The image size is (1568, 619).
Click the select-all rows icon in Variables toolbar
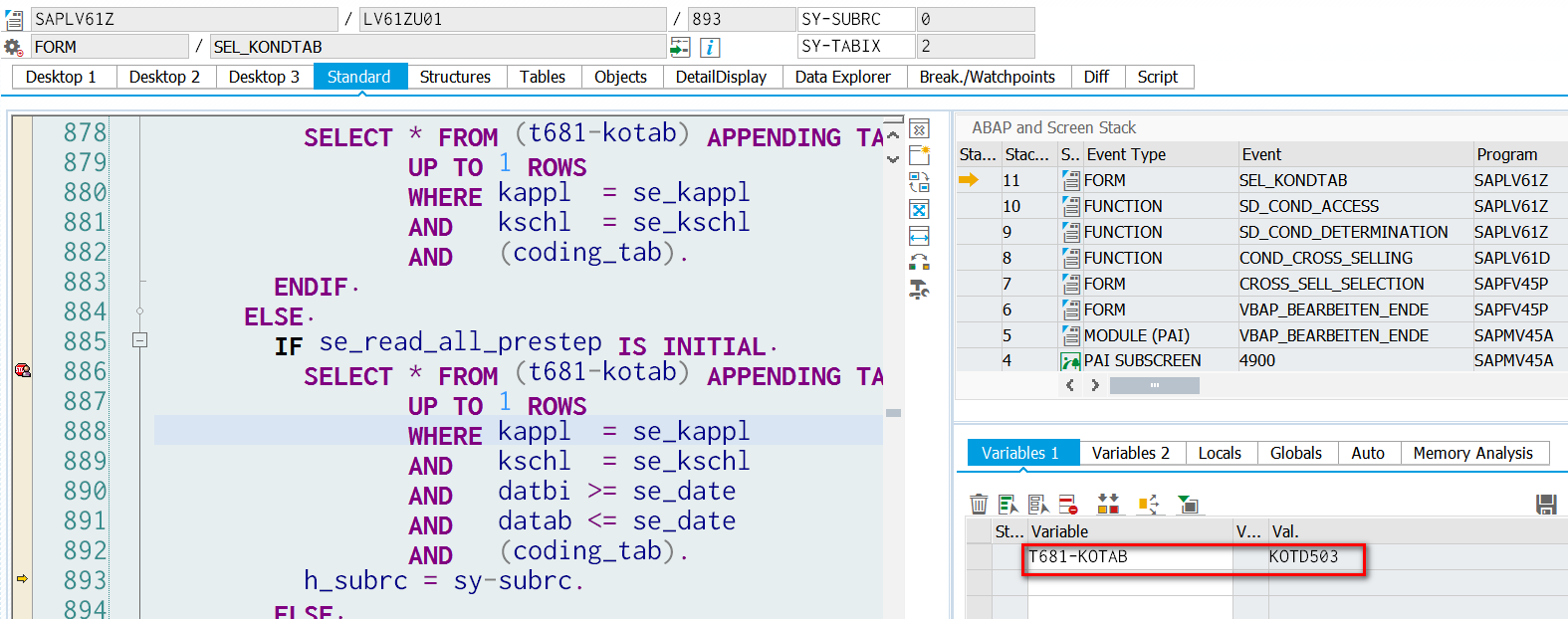click(1008, 505)
